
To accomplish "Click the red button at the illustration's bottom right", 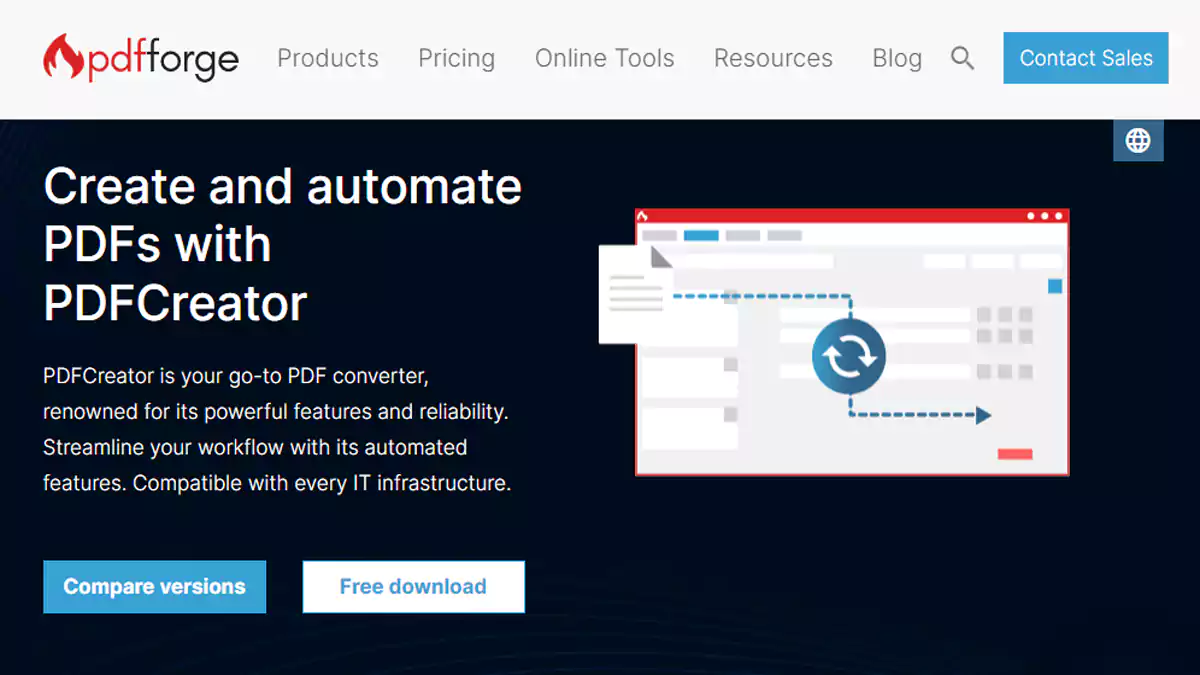I will 1013,452.
